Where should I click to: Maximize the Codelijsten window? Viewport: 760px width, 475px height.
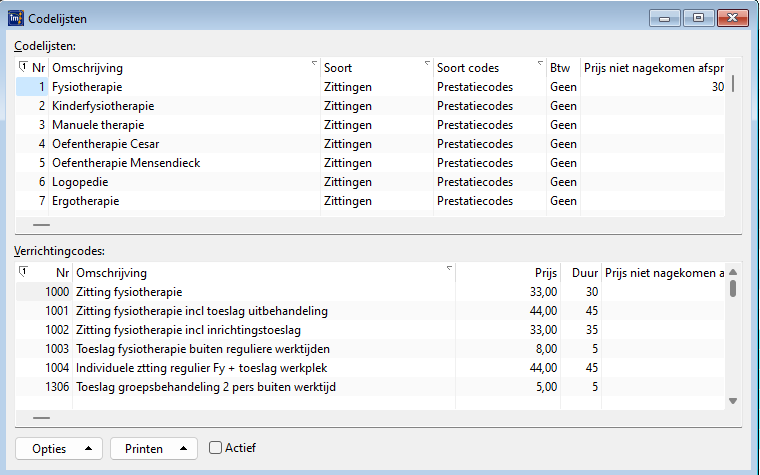[x=698, y=18]
